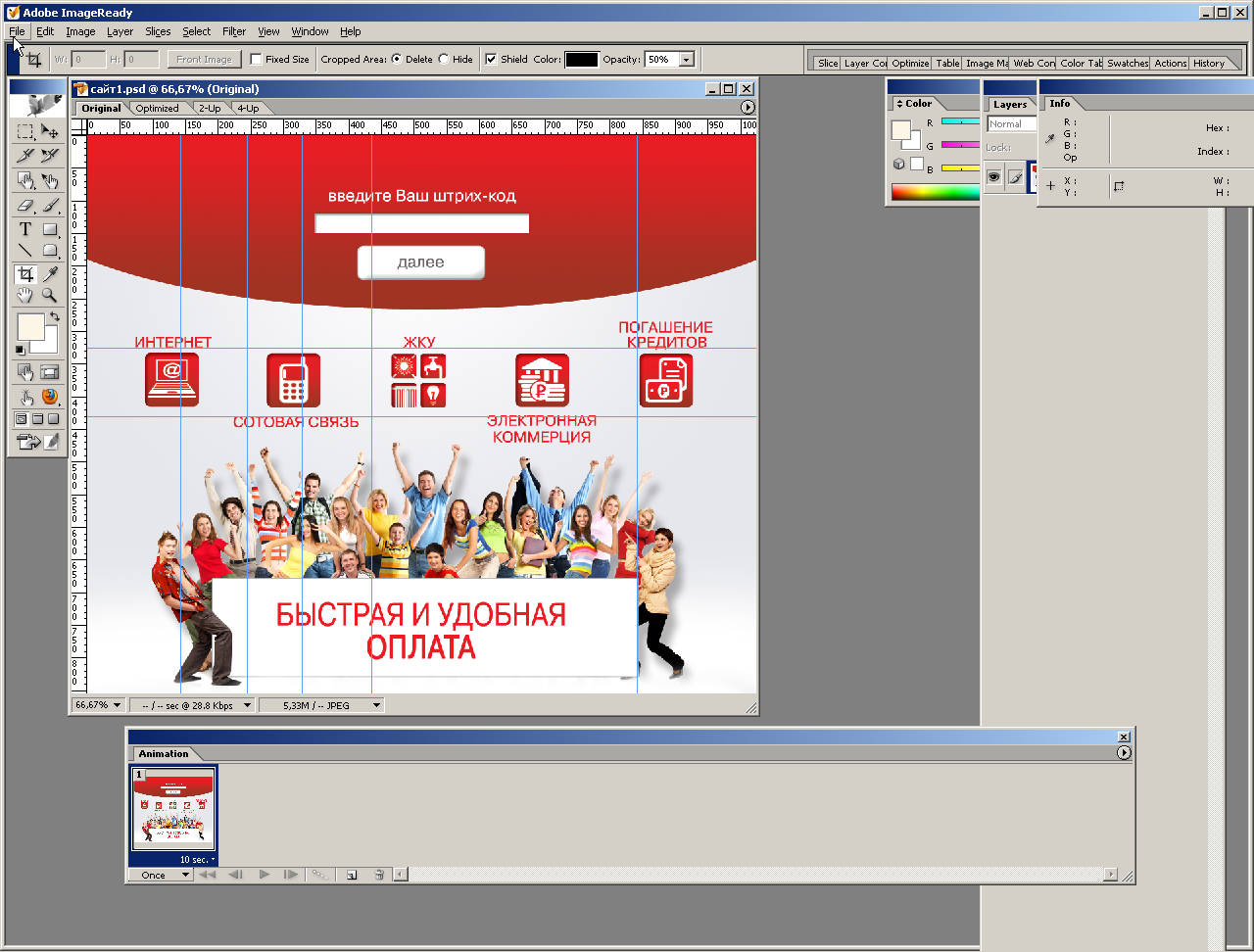Select Hide for cropped area
1254x952 pixels.
point(444,59)
